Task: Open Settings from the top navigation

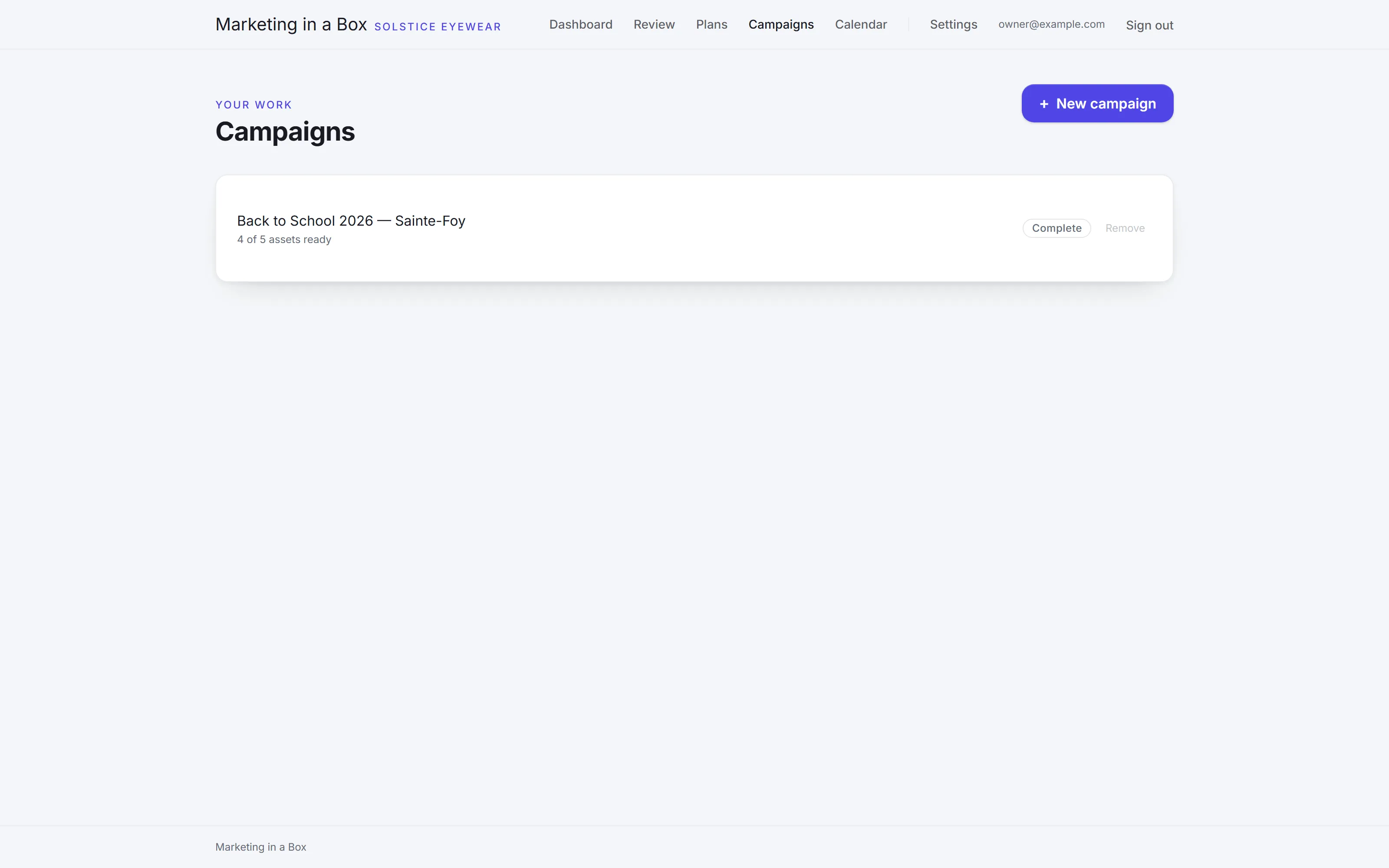Action: tap(953, 25)
